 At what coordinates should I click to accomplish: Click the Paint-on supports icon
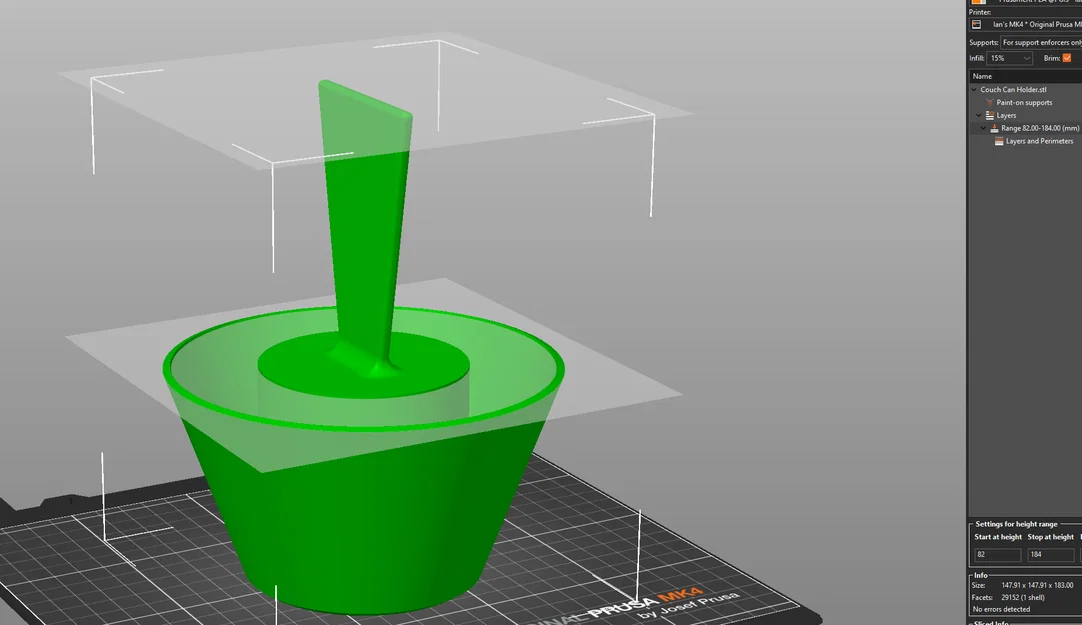coord(990,102)
